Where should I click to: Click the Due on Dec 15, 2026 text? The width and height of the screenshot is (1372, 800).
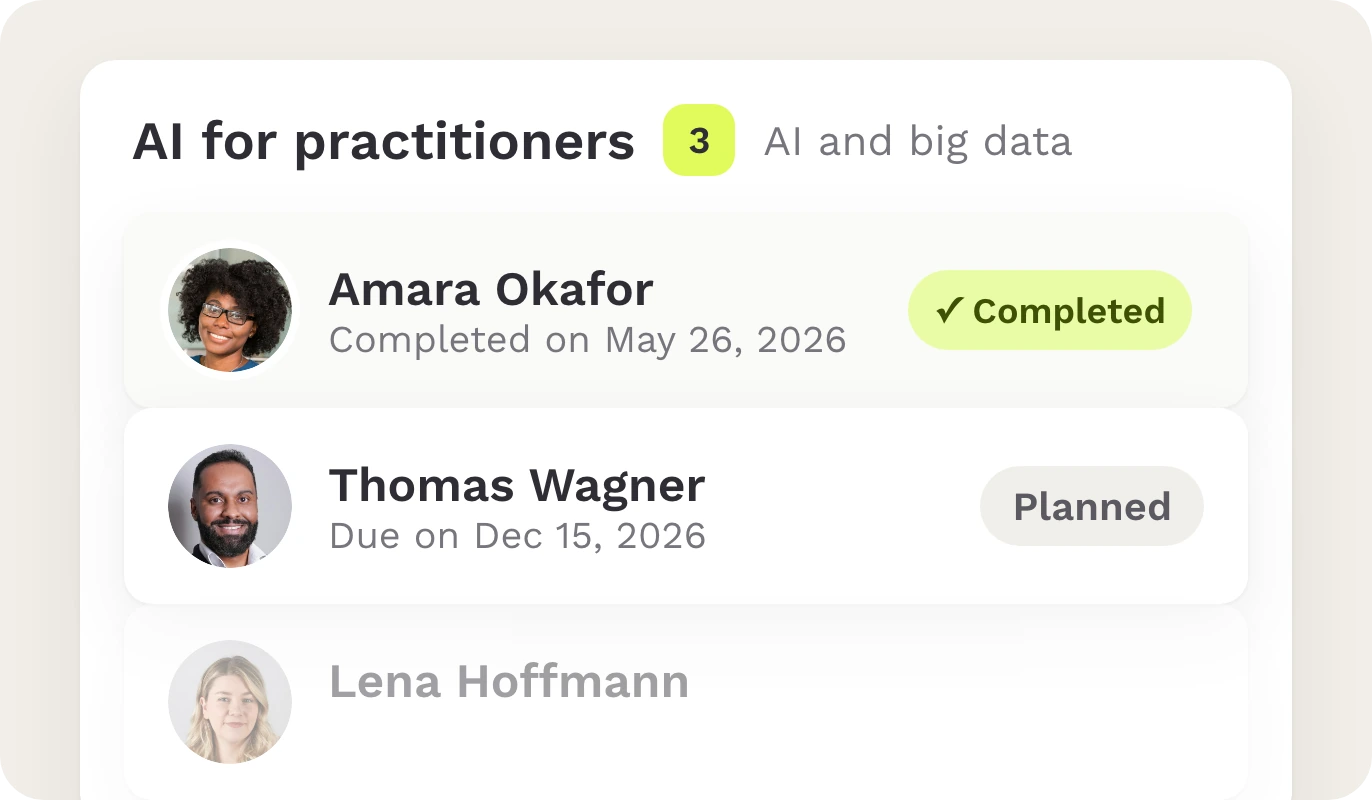[x=518, y=536]
